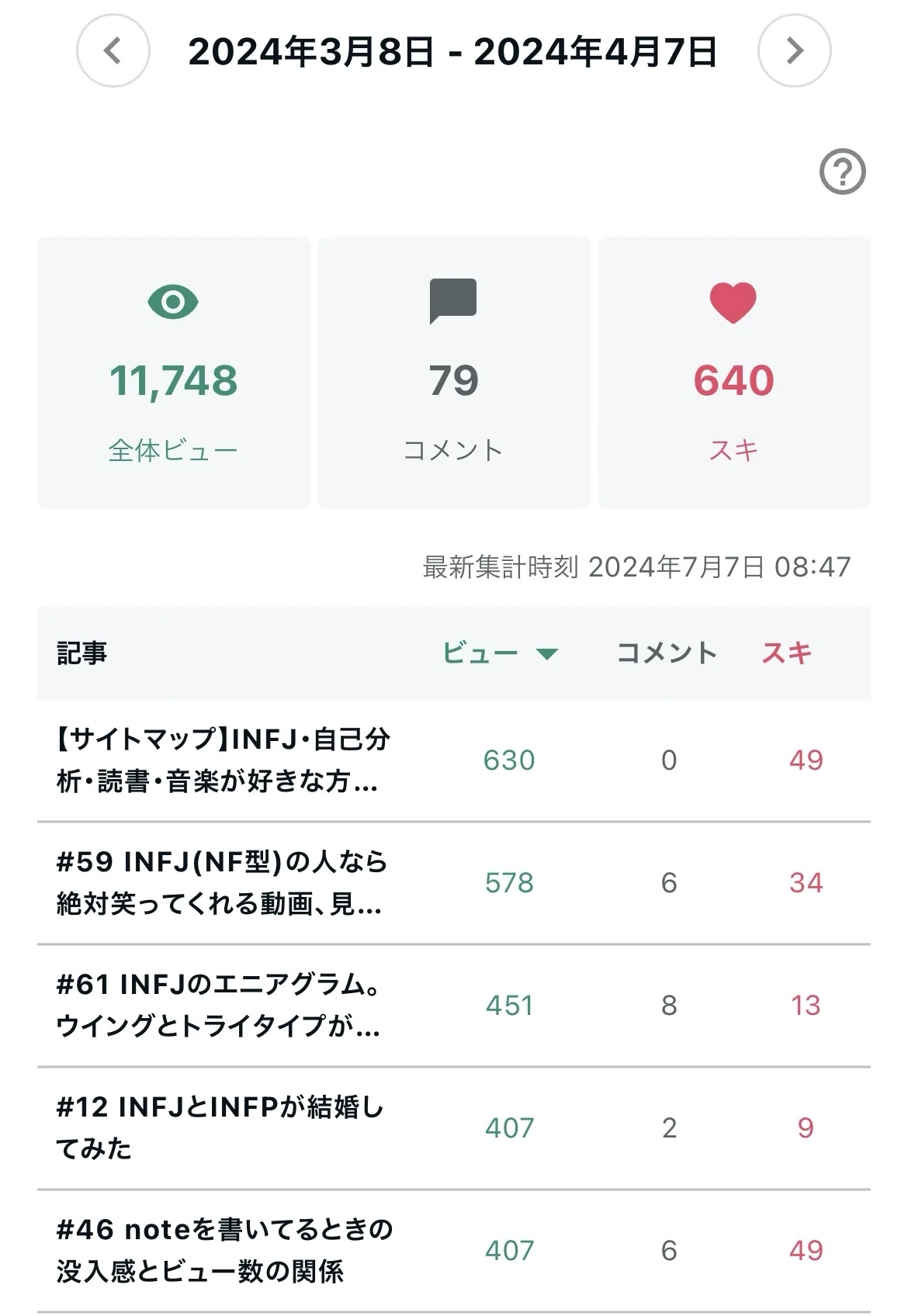Open the question mark help icon
Image resolution: width=908 pixels, height=1316 pixels.
pos(843,171)
